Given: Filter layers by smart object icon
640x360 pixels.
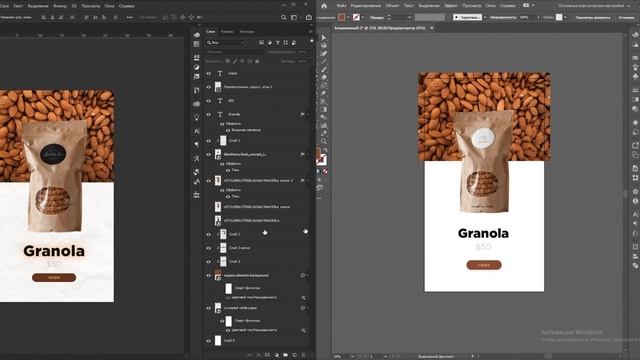Looking at the screenshot, I should [x=294, y=42].
